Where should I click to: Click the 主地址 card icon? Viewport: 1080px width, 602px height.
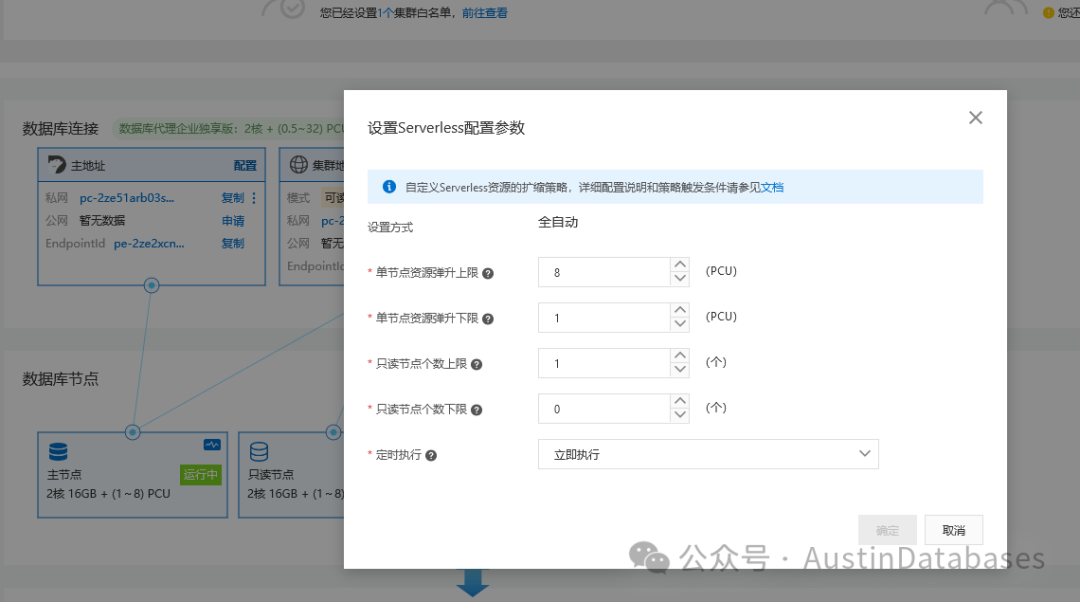56,165
